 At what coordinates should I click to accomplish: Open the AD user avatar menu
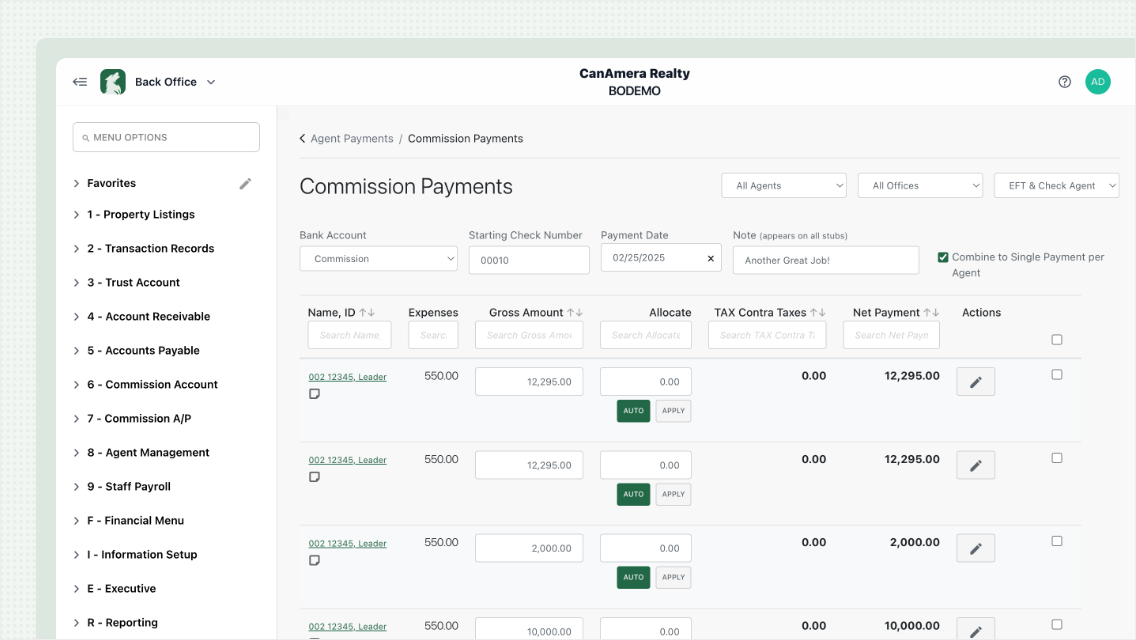coord(1098,82)
